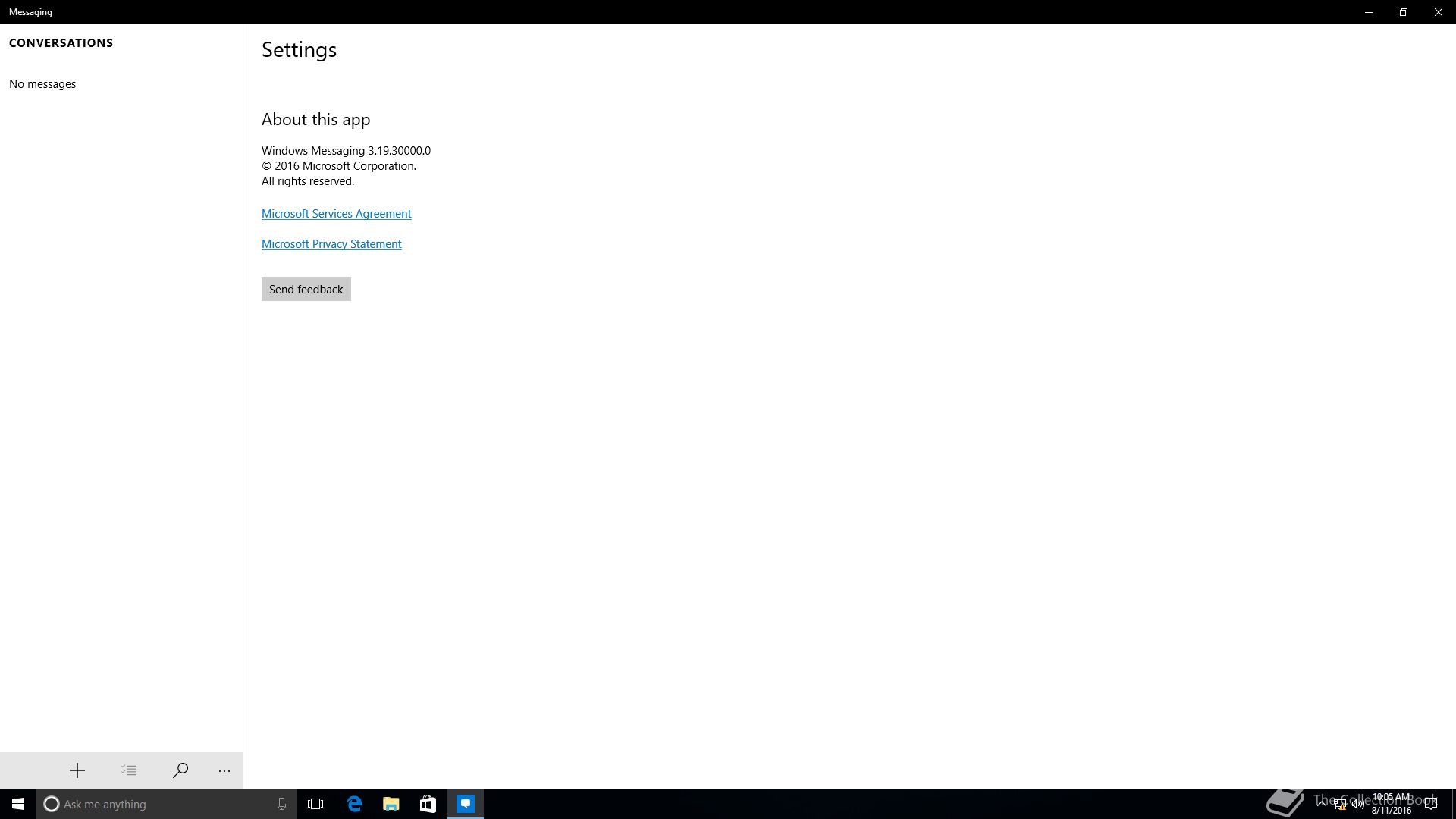
Task: Show hidden system tray icons
Action: pyautogui.click(x=1322, y=804)
